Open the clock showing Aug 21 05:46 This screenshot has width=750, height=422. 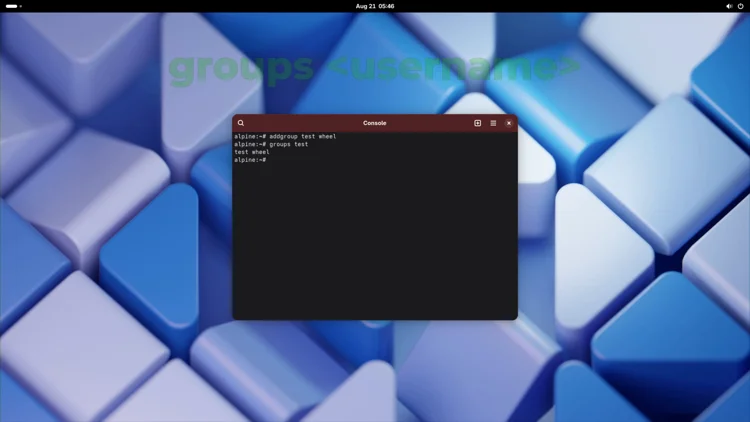pyautogui.click(x=375, y=6)
